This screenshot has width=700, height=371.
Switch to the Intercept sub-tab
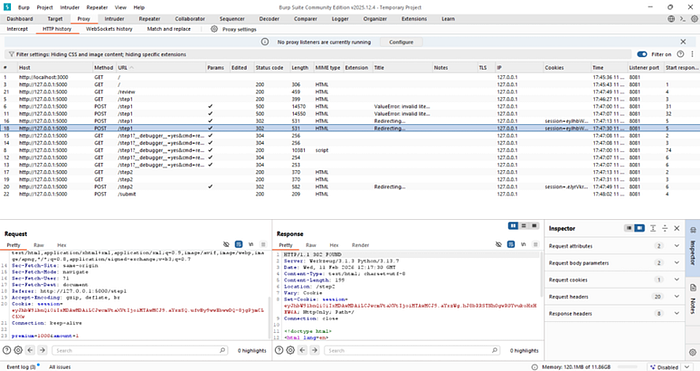click(17, 29)
